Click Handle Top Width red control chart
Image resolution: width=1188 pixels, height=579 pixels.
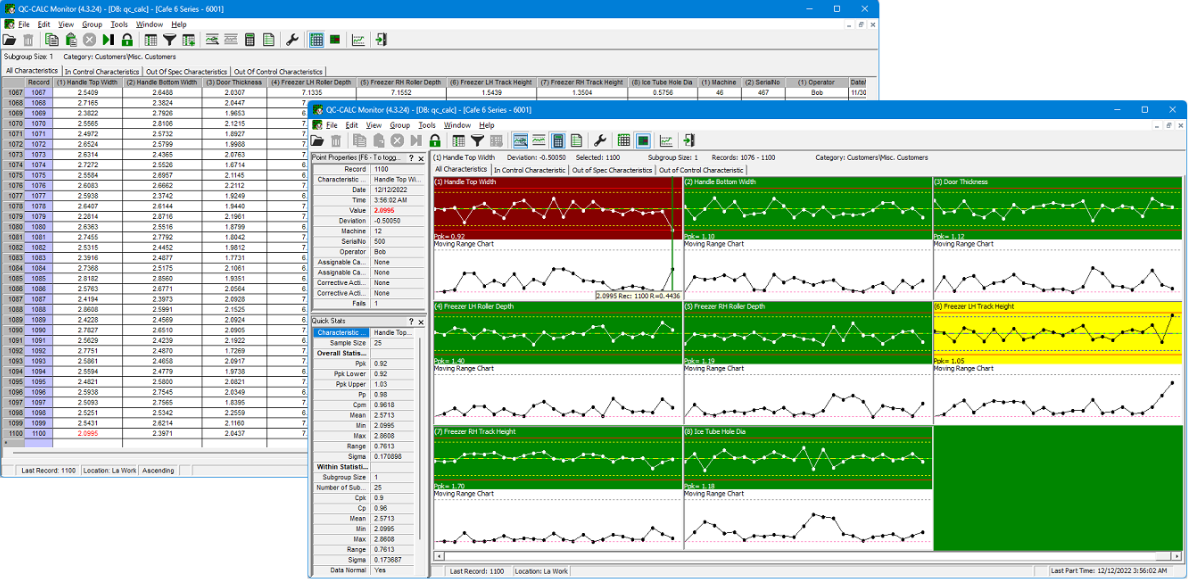pos(558,208)
